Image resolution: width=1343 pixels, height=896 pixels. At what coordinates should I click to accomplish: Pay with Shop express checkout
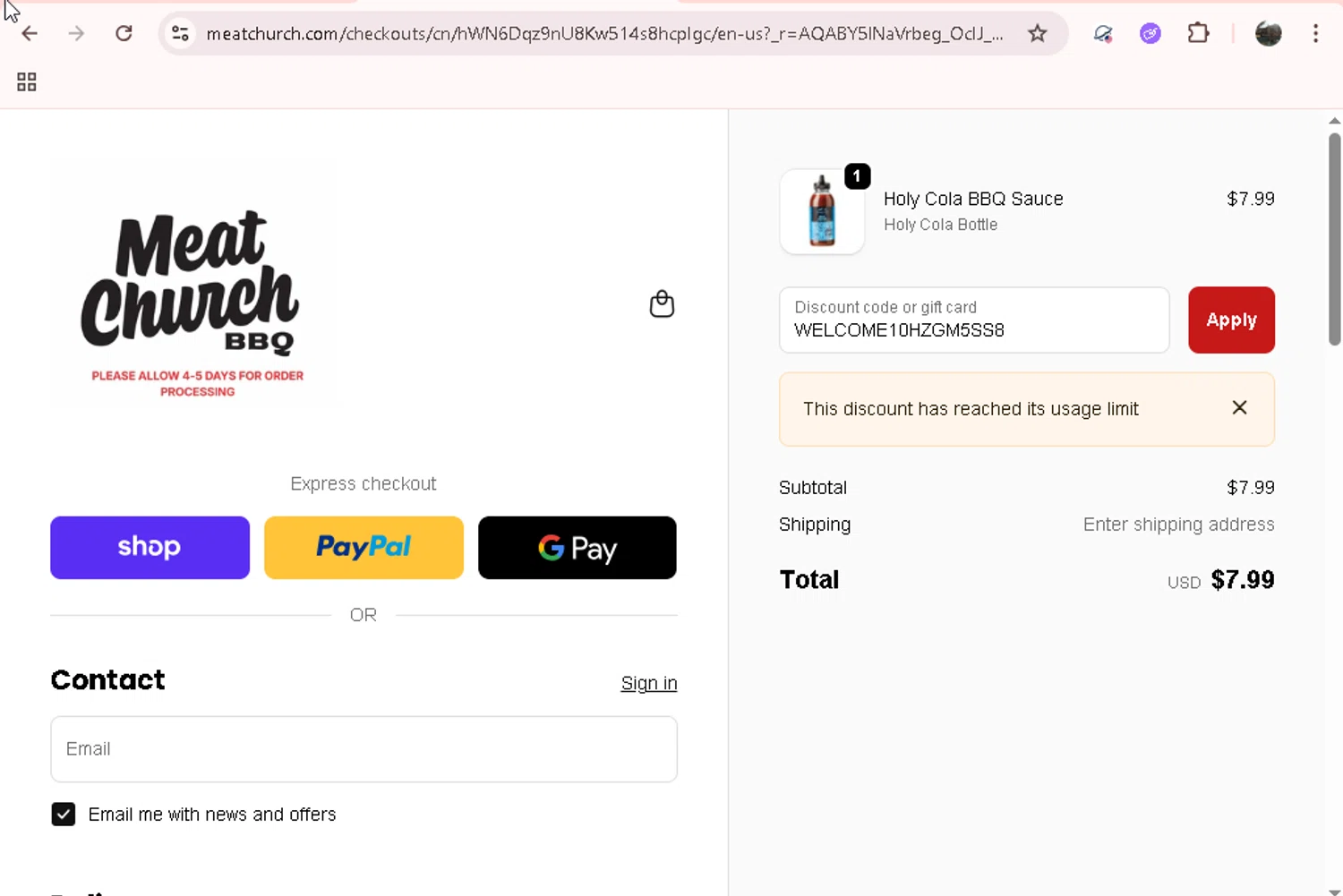pyautogui.click(x=150, y=548)
